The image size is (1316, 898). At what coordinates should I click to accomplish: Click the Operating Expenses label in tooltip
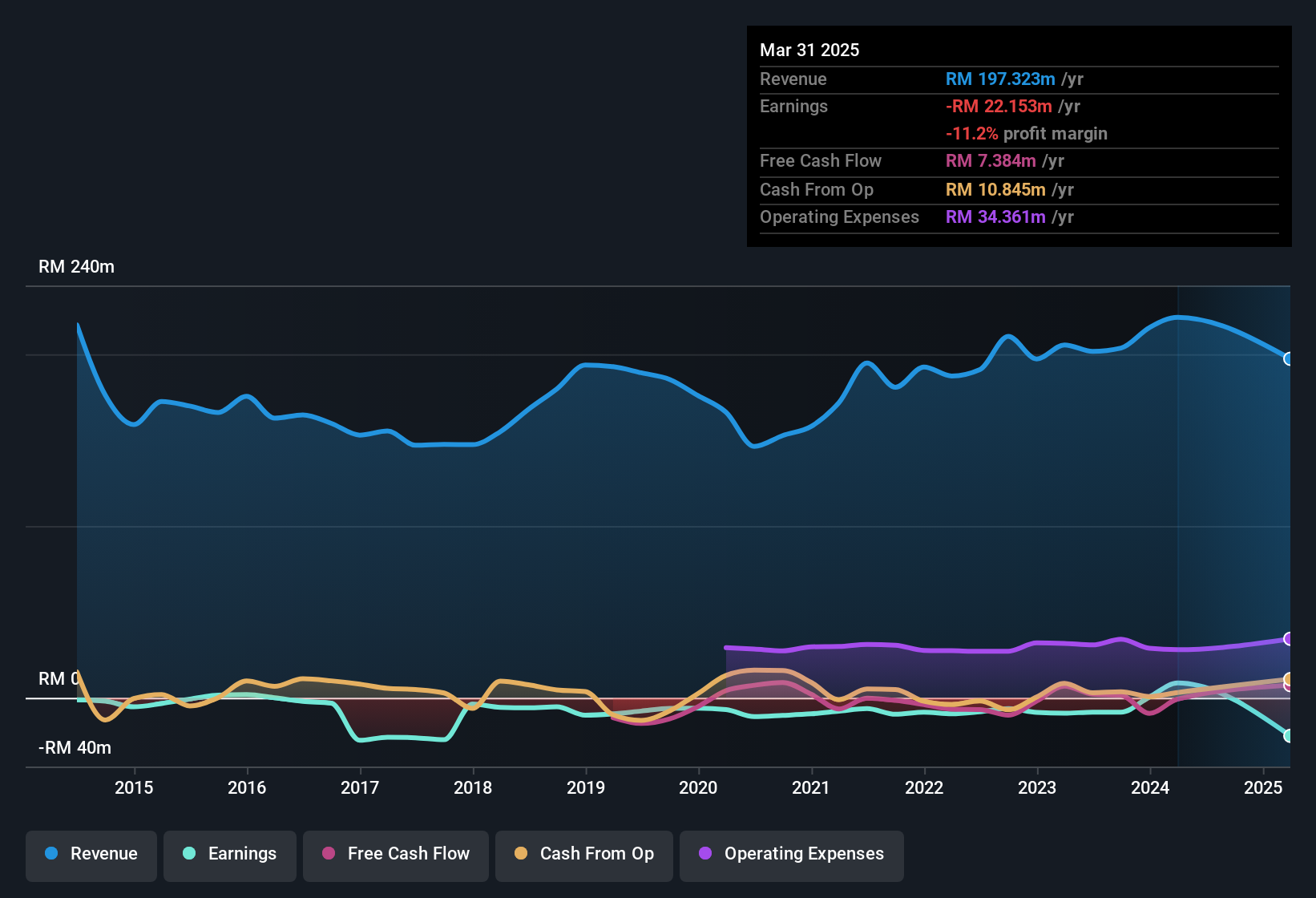(x=839, y=216)
